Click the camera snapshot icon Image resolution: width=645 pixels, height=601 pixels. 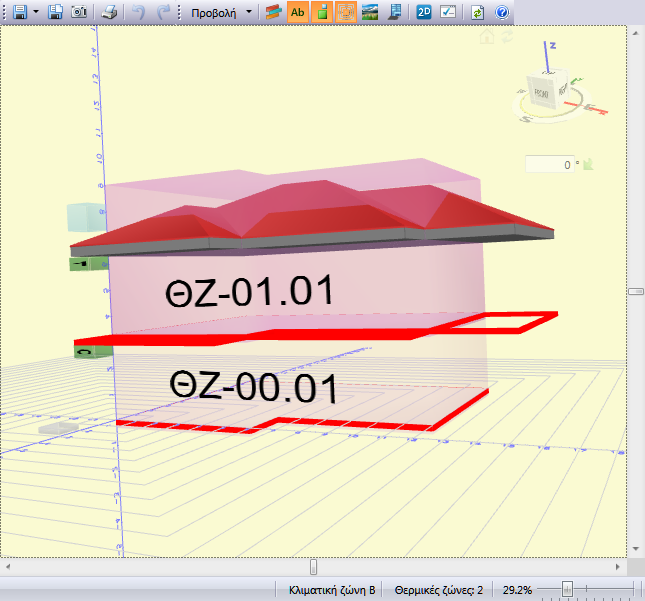click(x=78, y=13)
